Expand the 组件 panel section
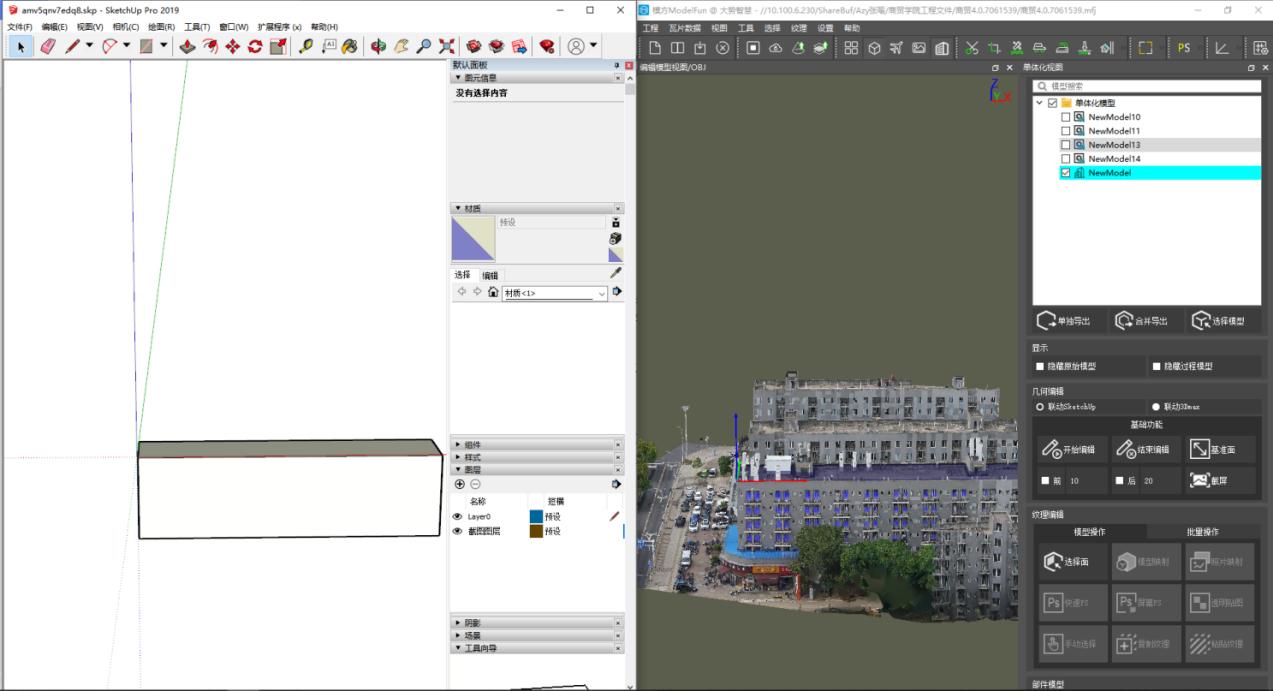 click(538, 444)
